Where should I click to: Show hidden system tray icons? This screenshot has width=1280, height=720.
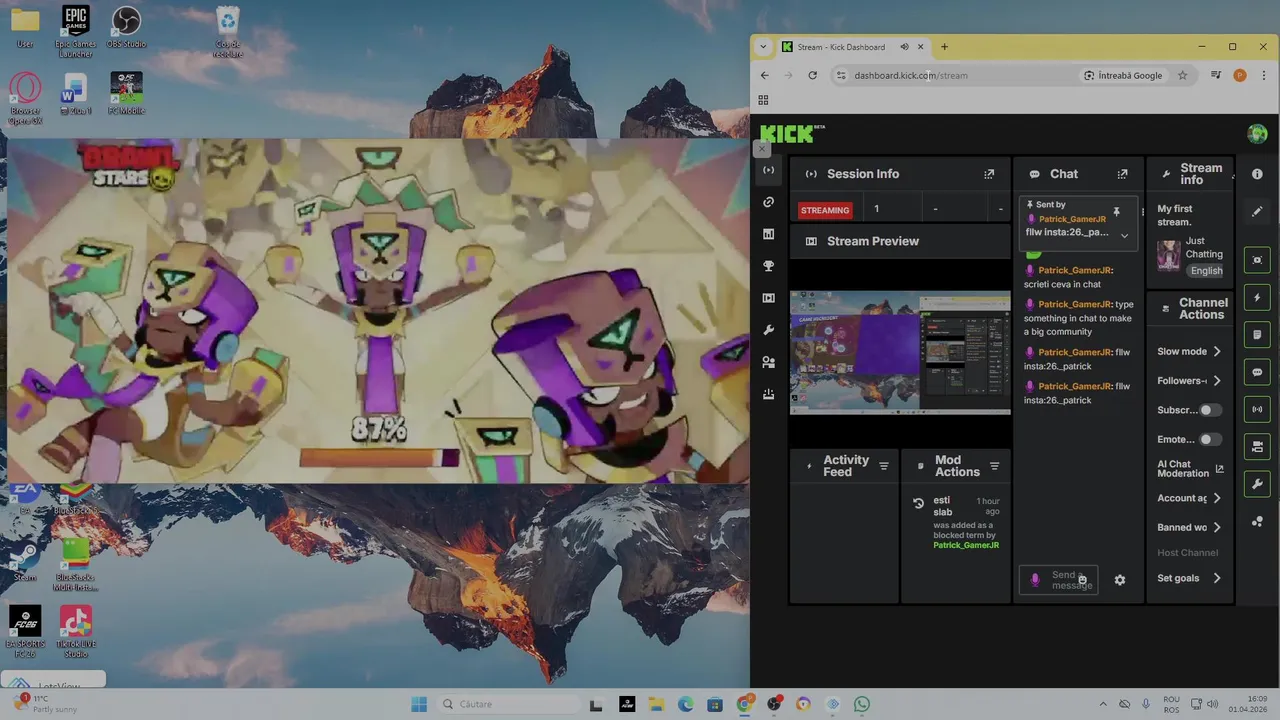(x=1103, y=704)
